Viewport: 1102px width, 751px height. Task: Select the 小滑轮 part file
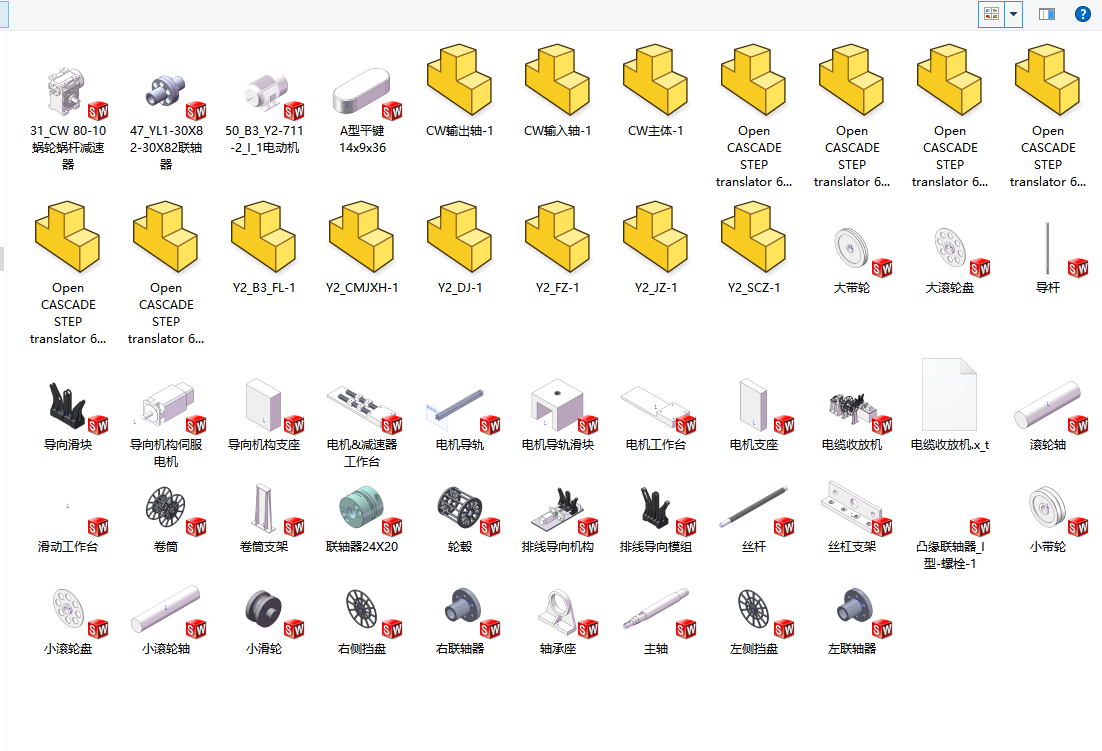pos(264,611)
